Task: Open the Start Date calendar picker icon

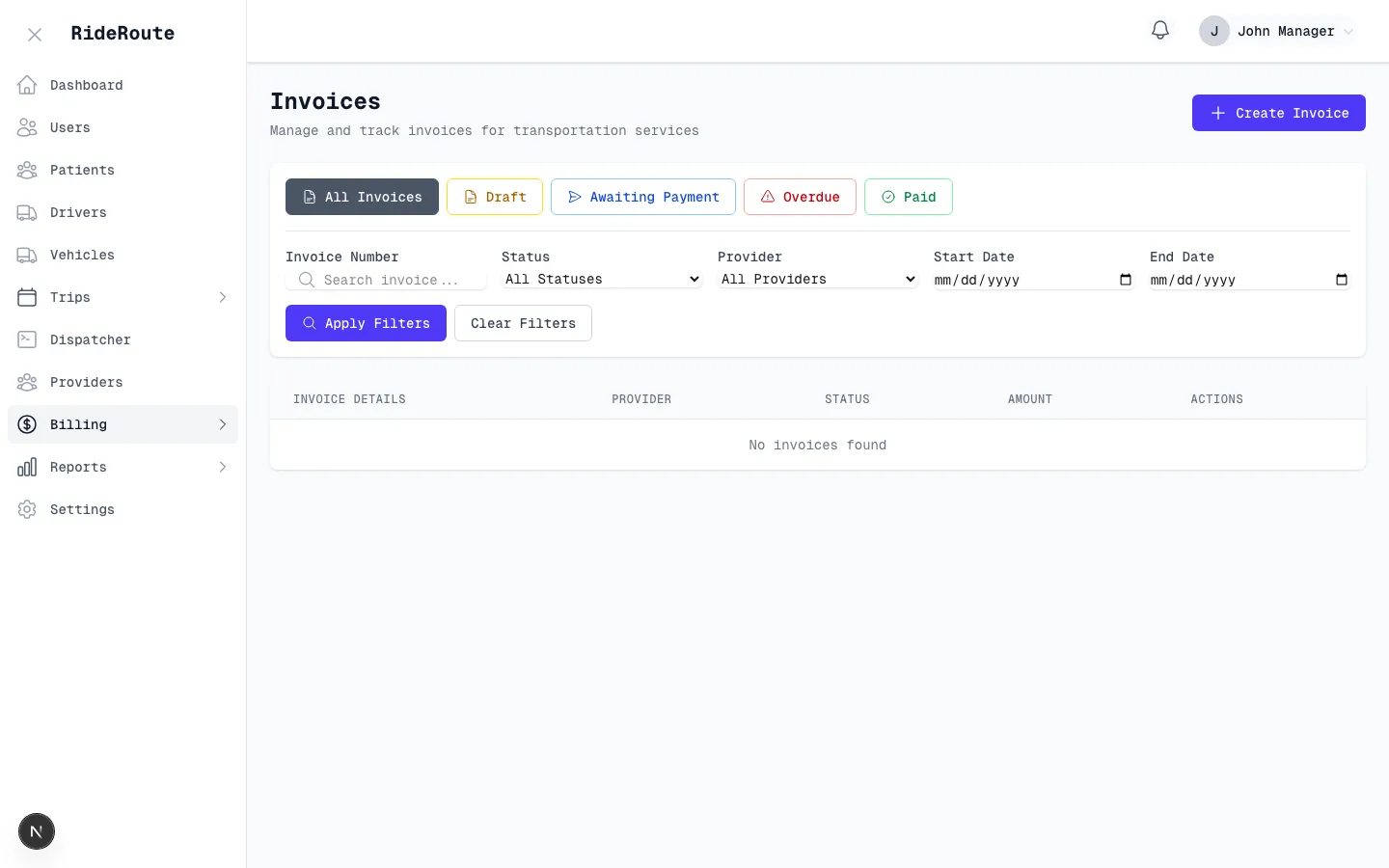Action: coord(1126,280)
